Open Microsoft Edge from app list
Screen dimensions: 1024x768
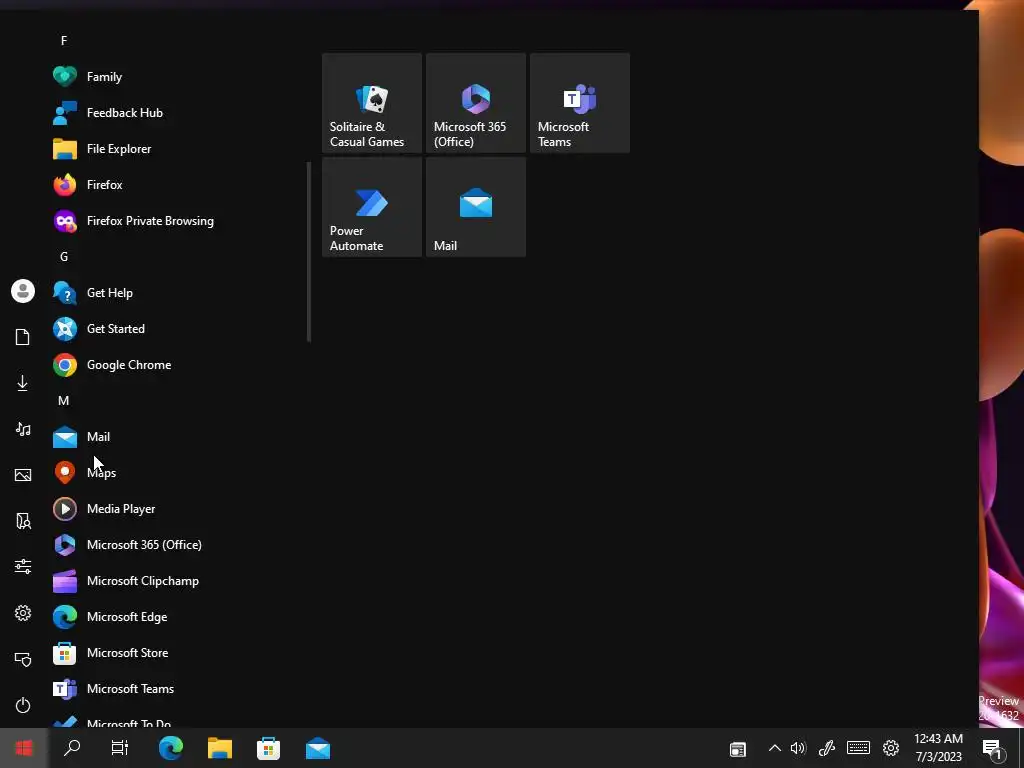[176, 616]
